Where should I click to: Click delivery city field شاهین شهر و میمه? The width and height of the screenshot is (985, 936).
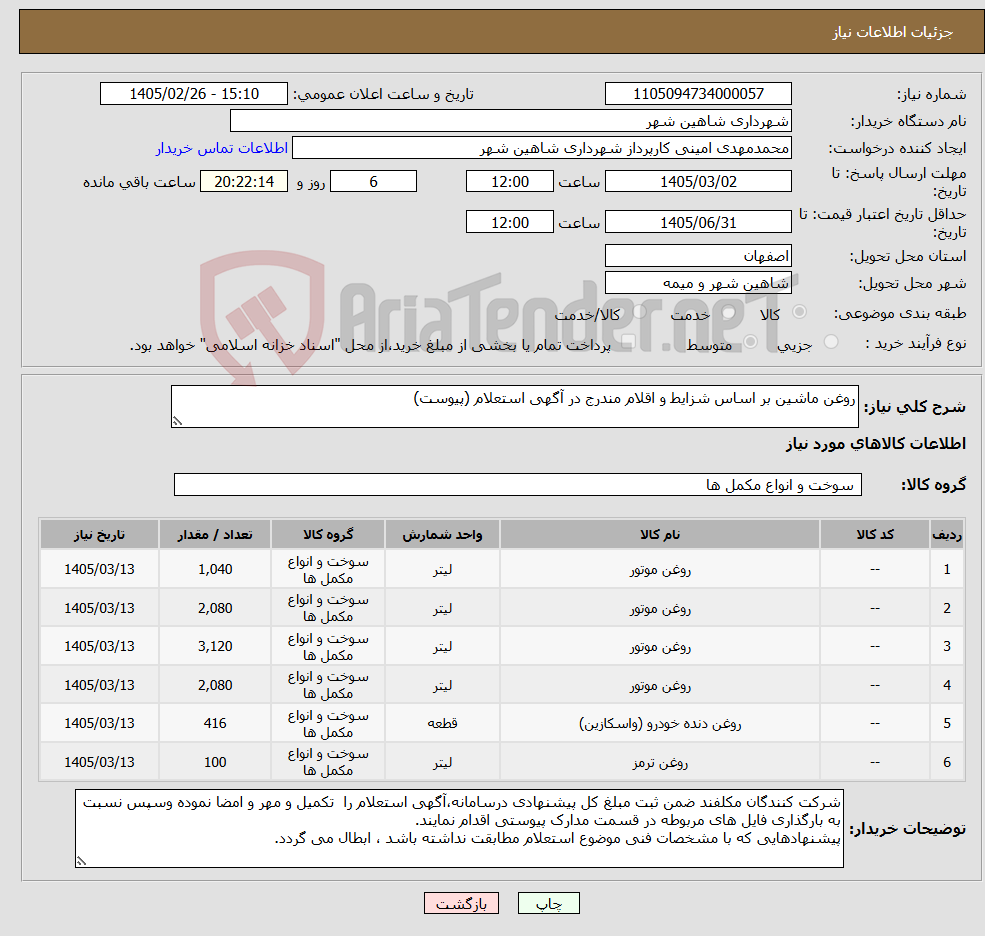[x=698, y=283]
